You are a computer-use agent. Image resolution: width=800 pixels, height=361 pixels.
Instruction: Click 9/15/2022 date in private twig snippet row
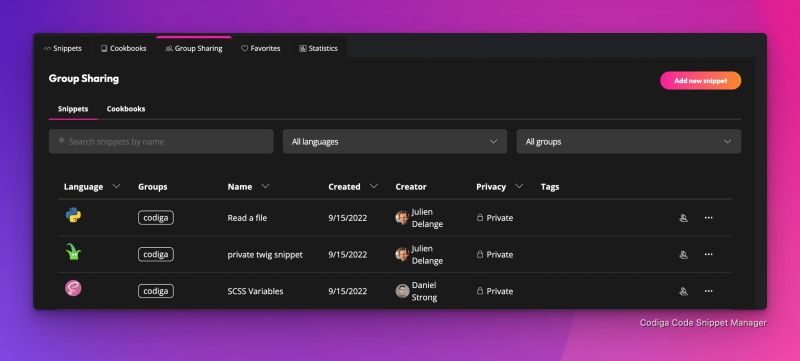point(347,254)
